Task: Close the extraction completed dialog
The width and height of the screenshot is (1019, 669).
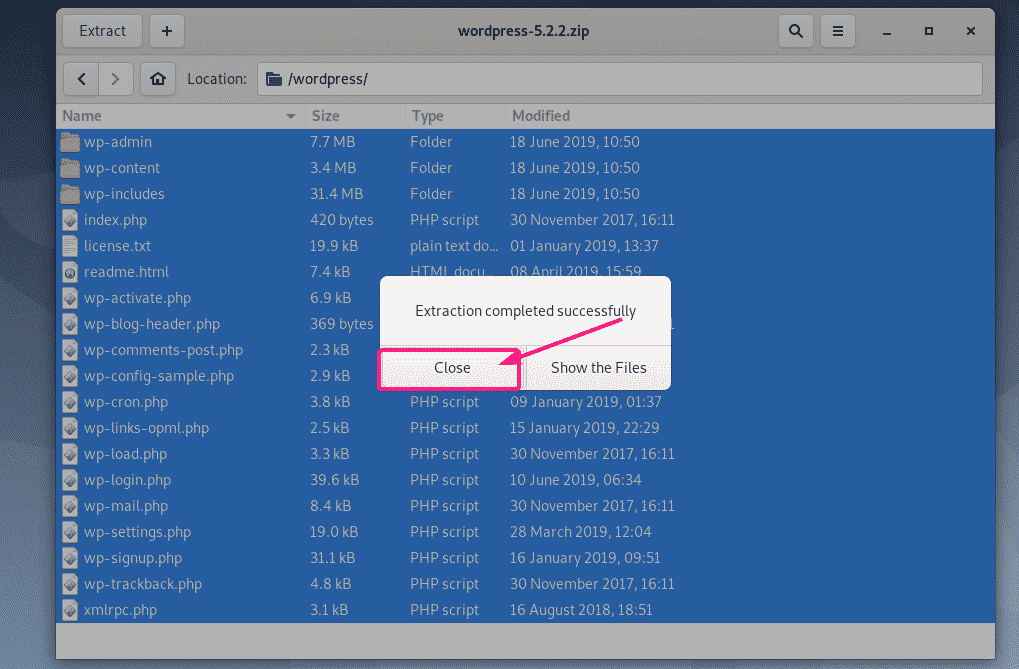Action: [x=452, y=368]
